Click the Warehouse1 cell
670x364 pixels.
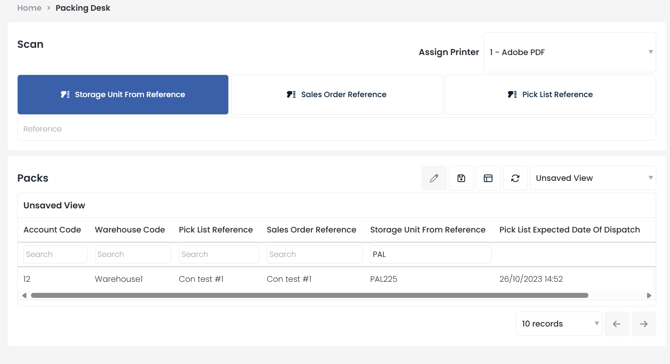click(119, 279)
